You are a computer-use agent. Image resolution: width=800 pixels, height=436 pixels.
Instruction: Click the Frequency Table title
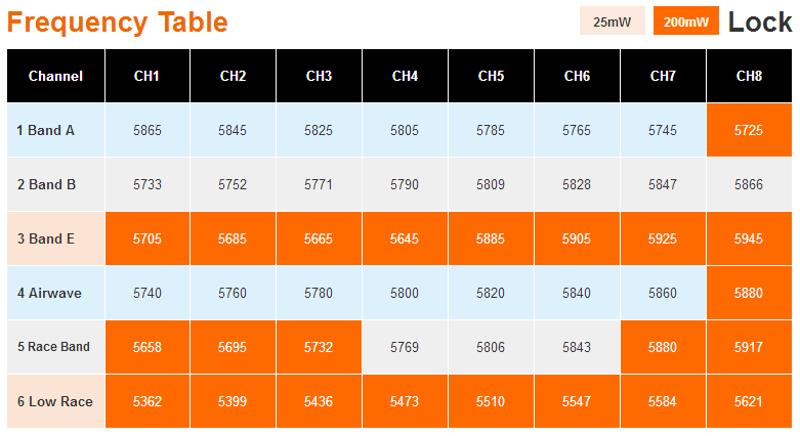pos(118,21)
